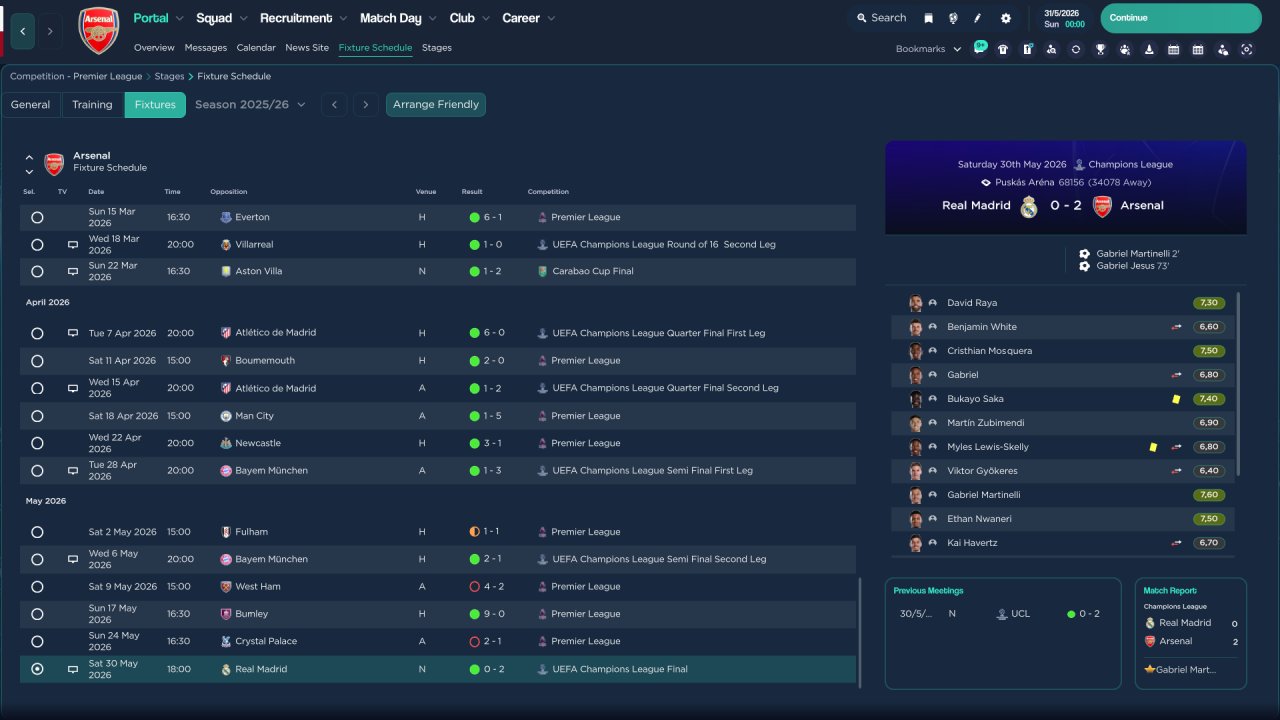Open the settings gear icon
Screen dimensions: 1280x720
coord(1005,18)
